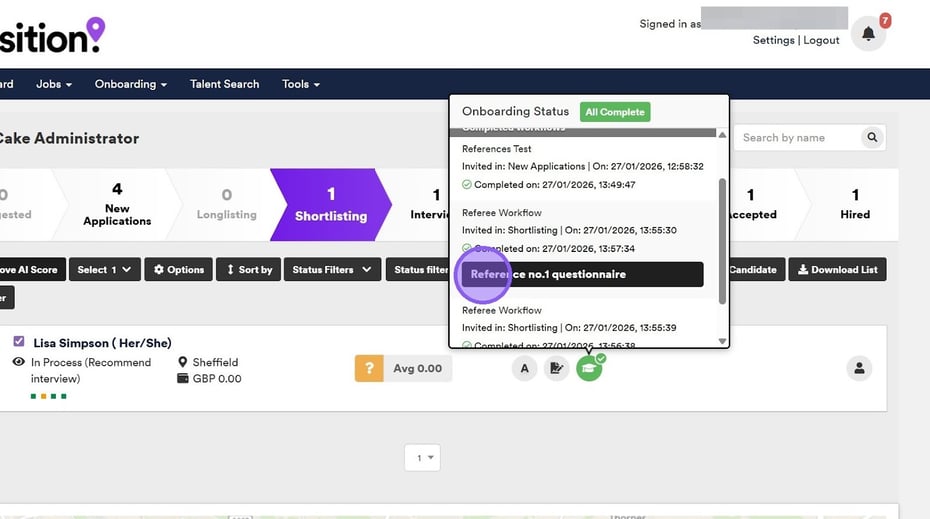Click the eye icon beside In Process status

18,362
